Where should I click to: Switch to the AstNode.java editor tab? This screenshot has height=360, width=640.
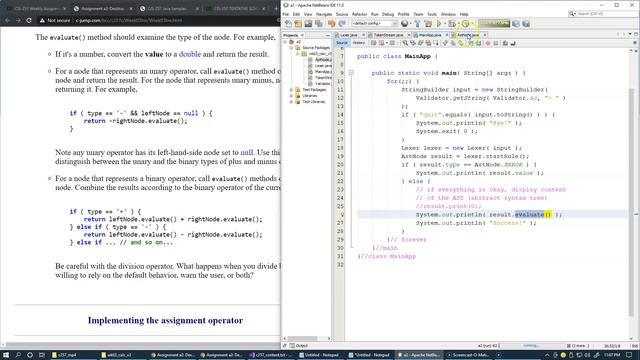[x=468, y=35]
